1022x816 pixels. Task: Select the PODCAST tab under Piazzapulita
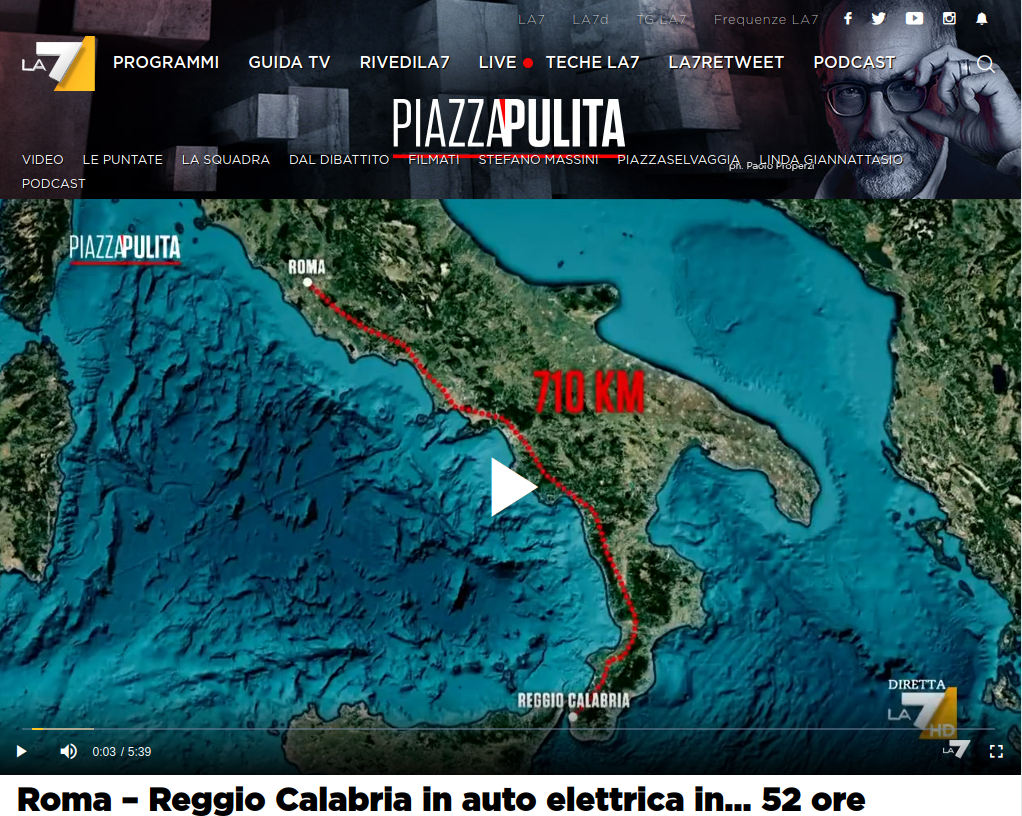pos(53,184)
